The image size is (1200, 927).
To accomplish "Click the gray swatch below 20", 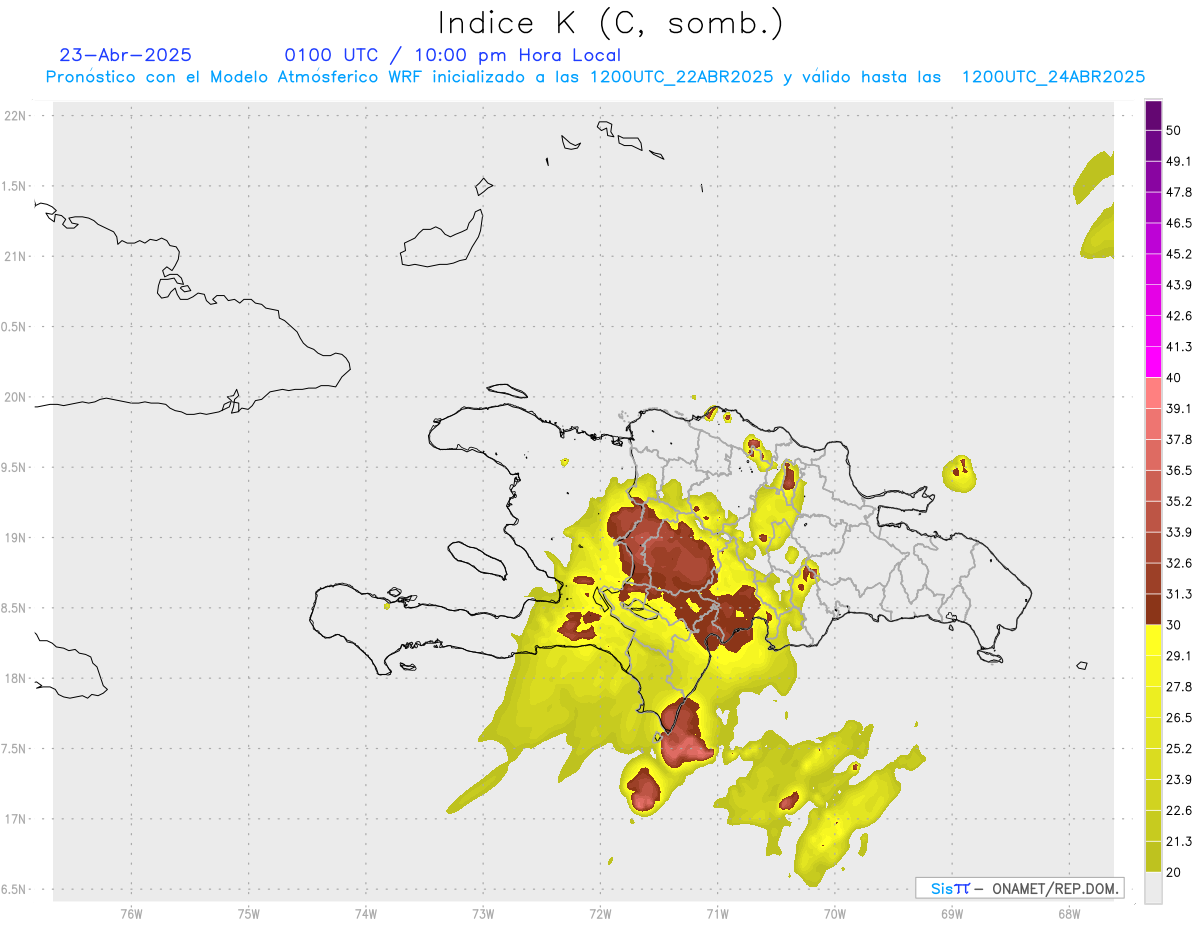I will coord(1153,887).
